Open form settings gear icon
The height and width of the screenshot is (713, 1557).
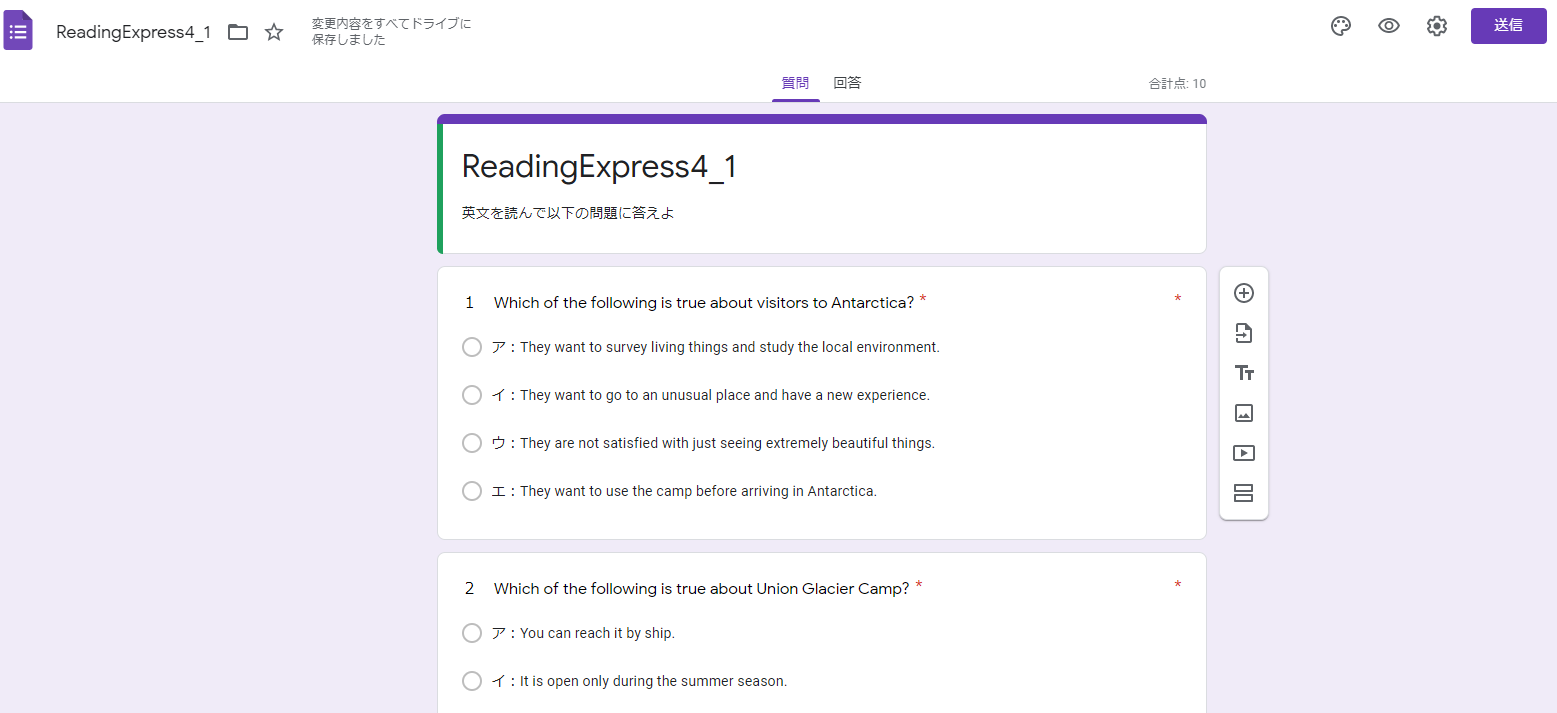[1437, 26]
